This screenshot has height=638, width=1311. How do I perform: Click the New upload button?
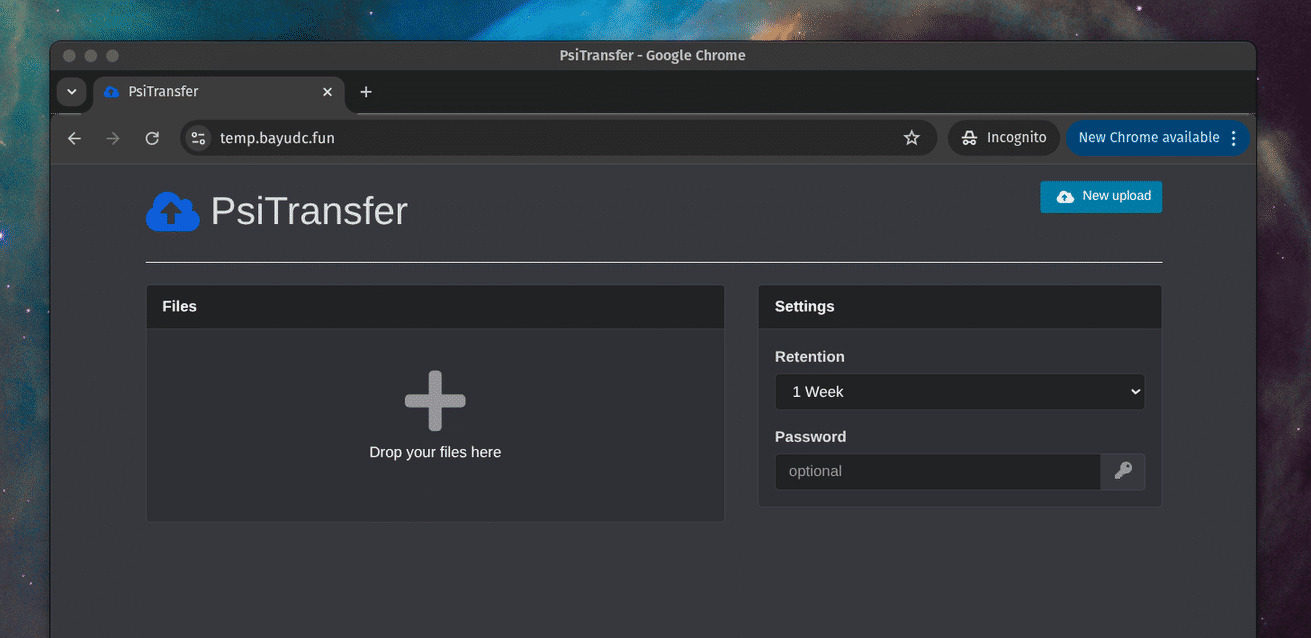(1101, 196)
